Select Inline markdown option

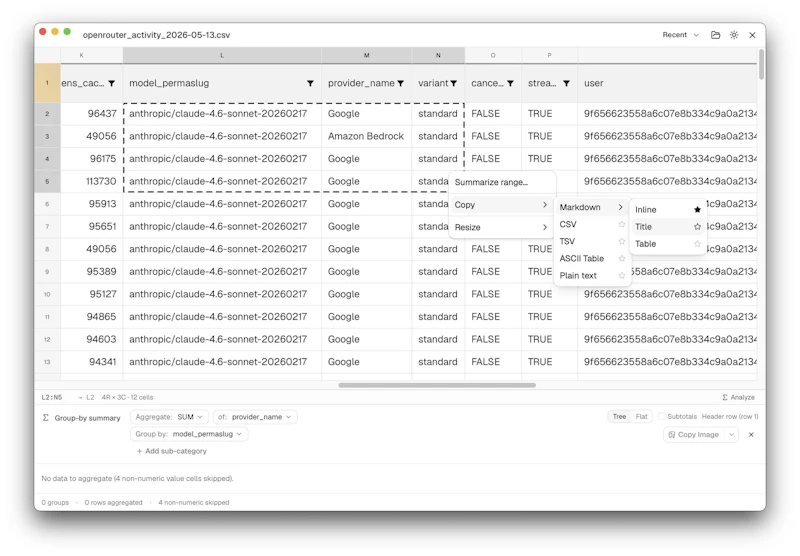(667, 209)
